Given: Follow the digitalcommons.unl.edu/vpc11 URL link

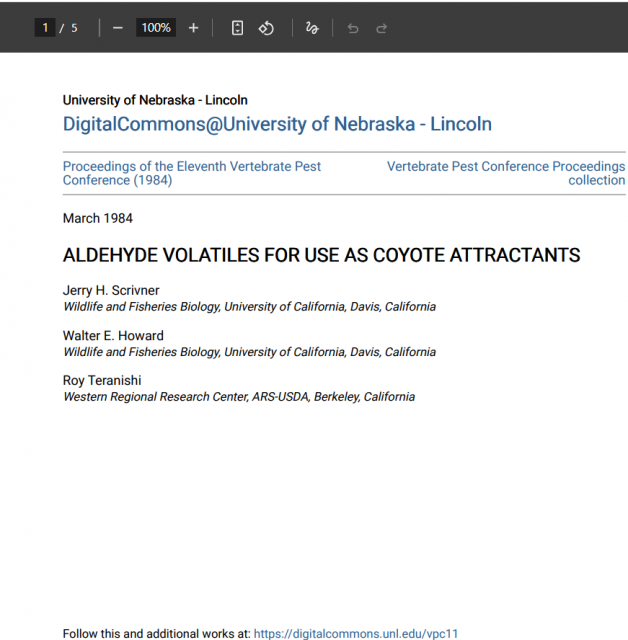Looking at the screenshot, I should [355, 633].
